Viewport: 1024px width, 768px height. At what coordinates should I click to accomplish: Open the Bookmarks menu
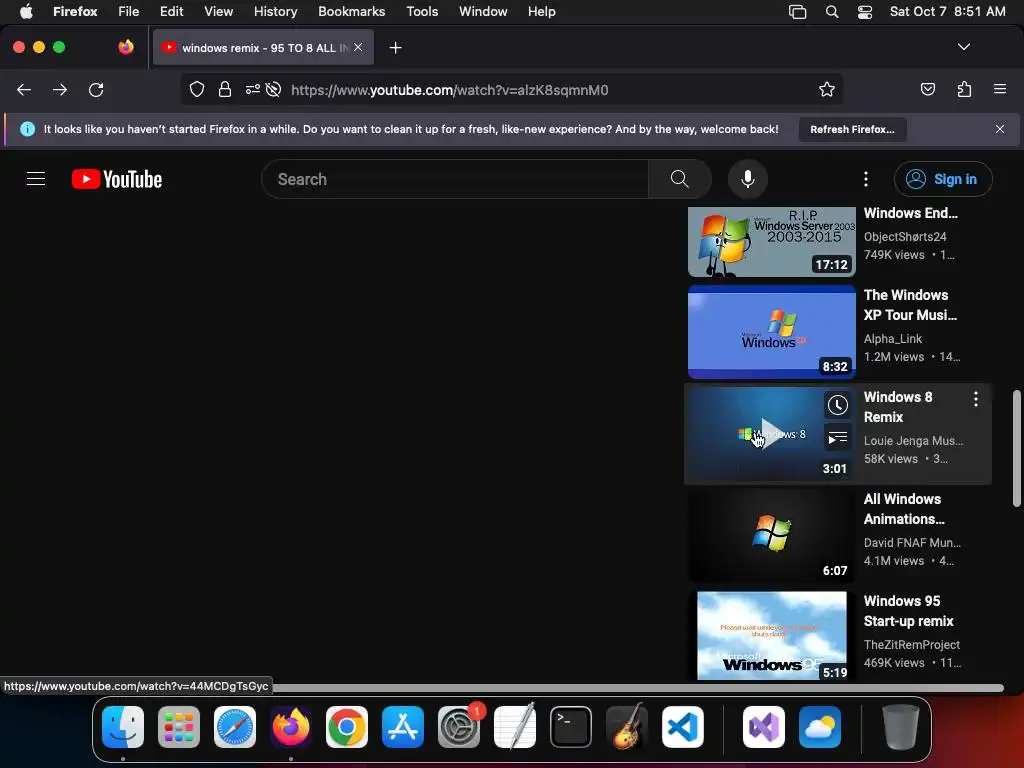pos(351,11)
